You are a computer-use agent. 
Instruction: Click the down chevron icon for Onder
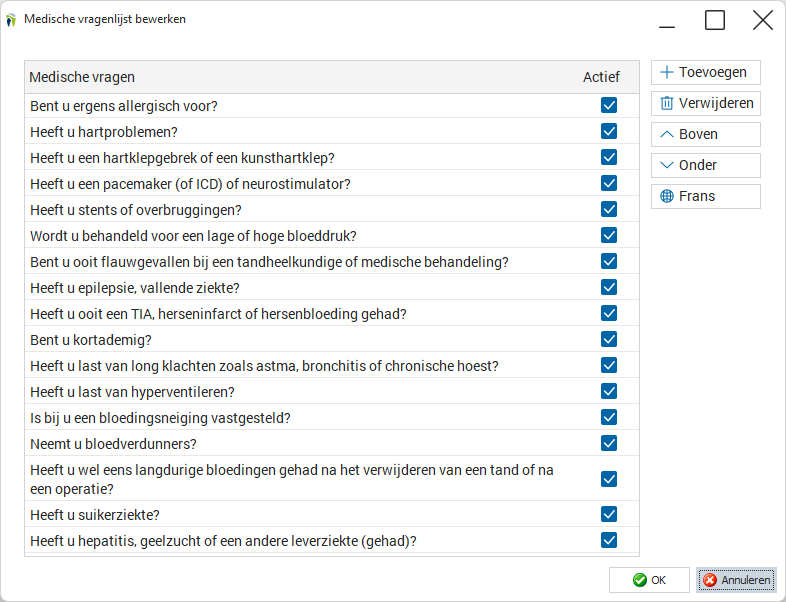tap(667, 165)
